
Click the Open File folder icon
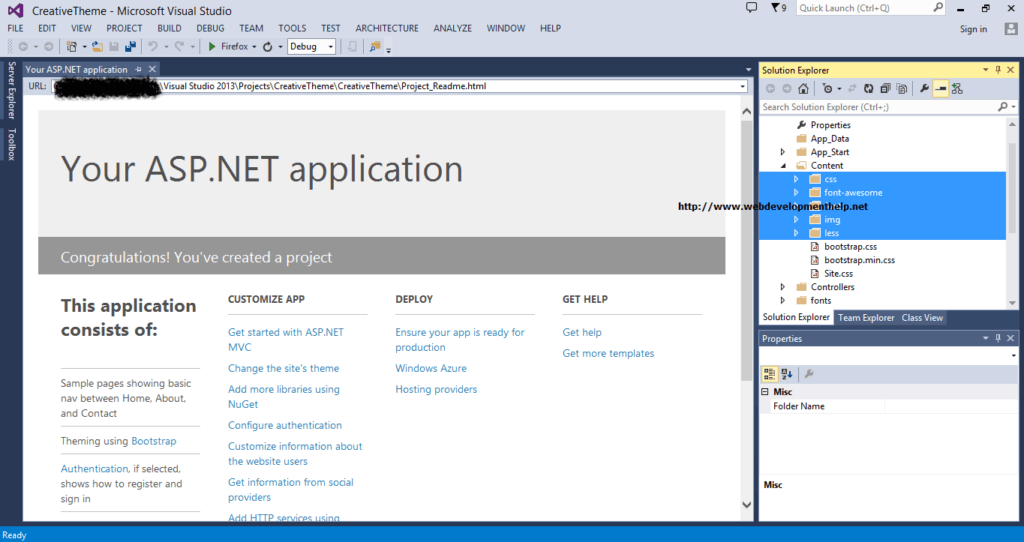(x=97, y=46)
